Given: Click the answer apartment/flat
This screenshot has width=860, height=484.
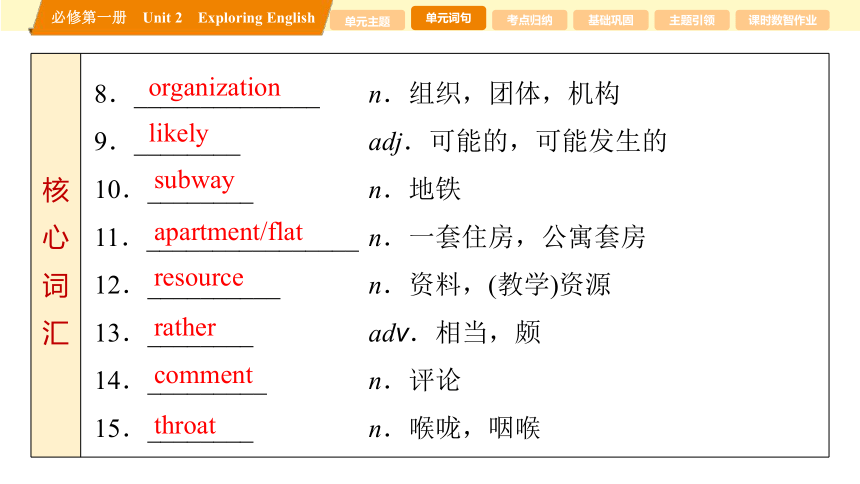Looking at the screenshot, I should coord(228,233).
